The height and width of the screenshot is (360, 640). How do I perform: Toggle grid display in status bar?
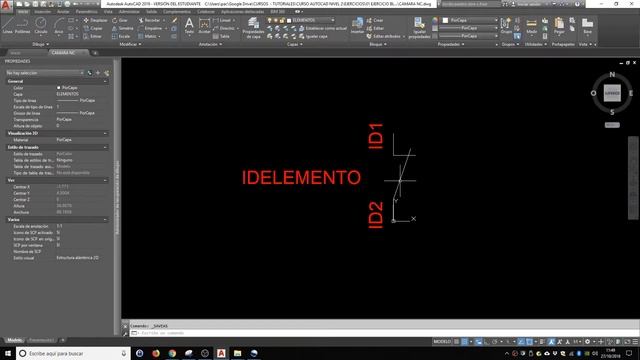[x=456, y=342]
